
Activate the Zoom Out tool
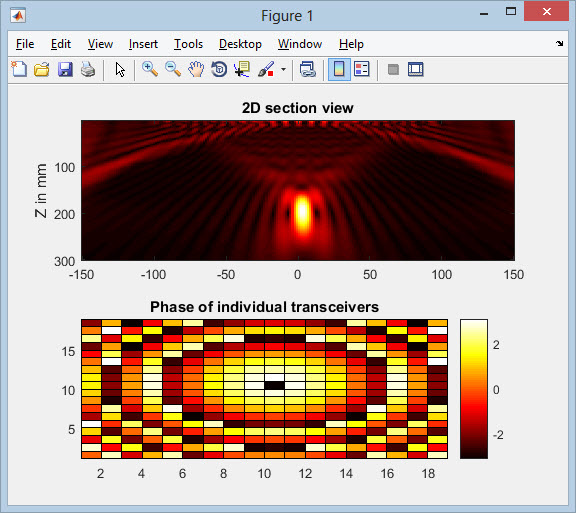pos(173,69)
